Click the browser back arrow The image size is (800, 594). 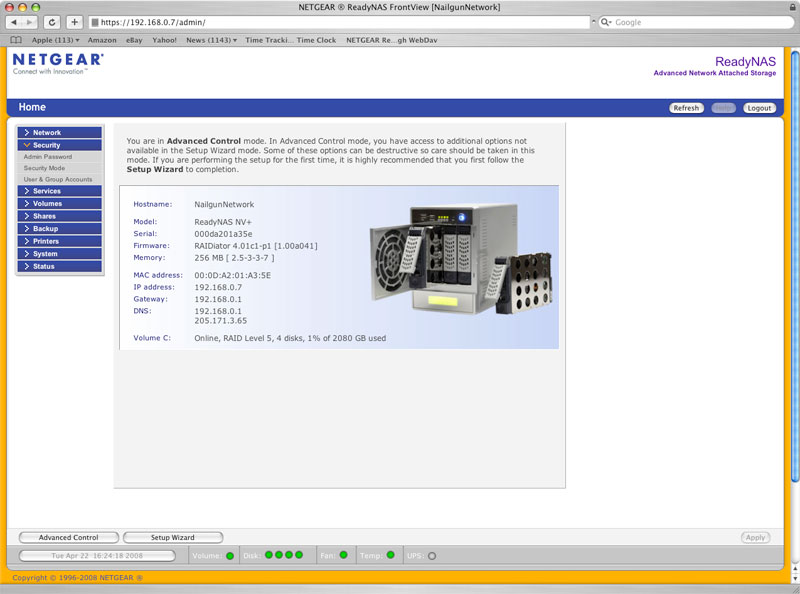[14, 21]
